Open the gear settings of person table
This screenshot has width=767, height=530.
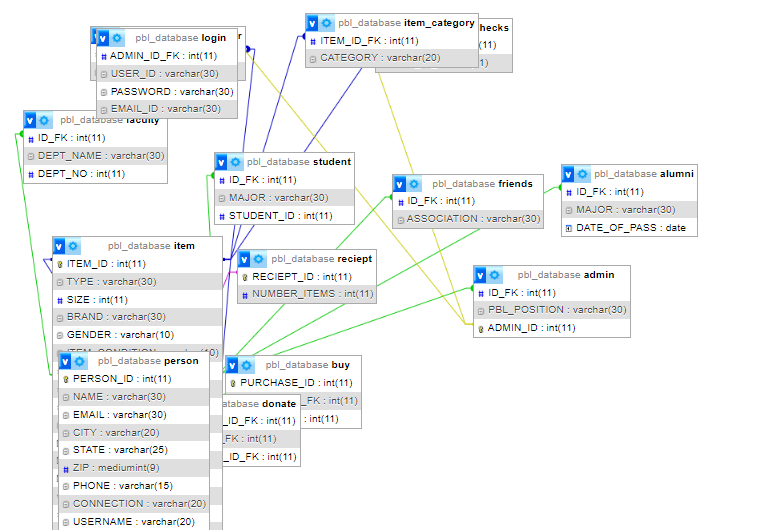[79, 362]
